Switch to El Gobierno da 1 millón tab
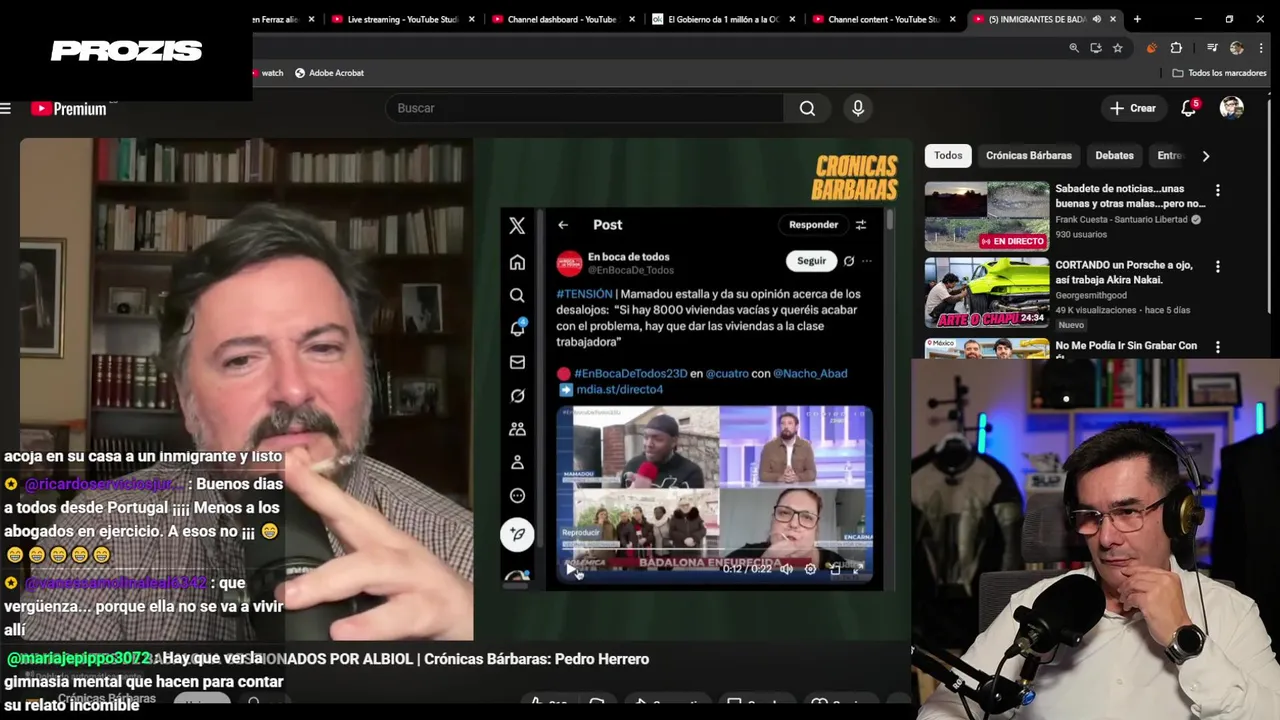Image resolution: width=1280 pixels, height=720 pixels. click(x=723, y=19)
